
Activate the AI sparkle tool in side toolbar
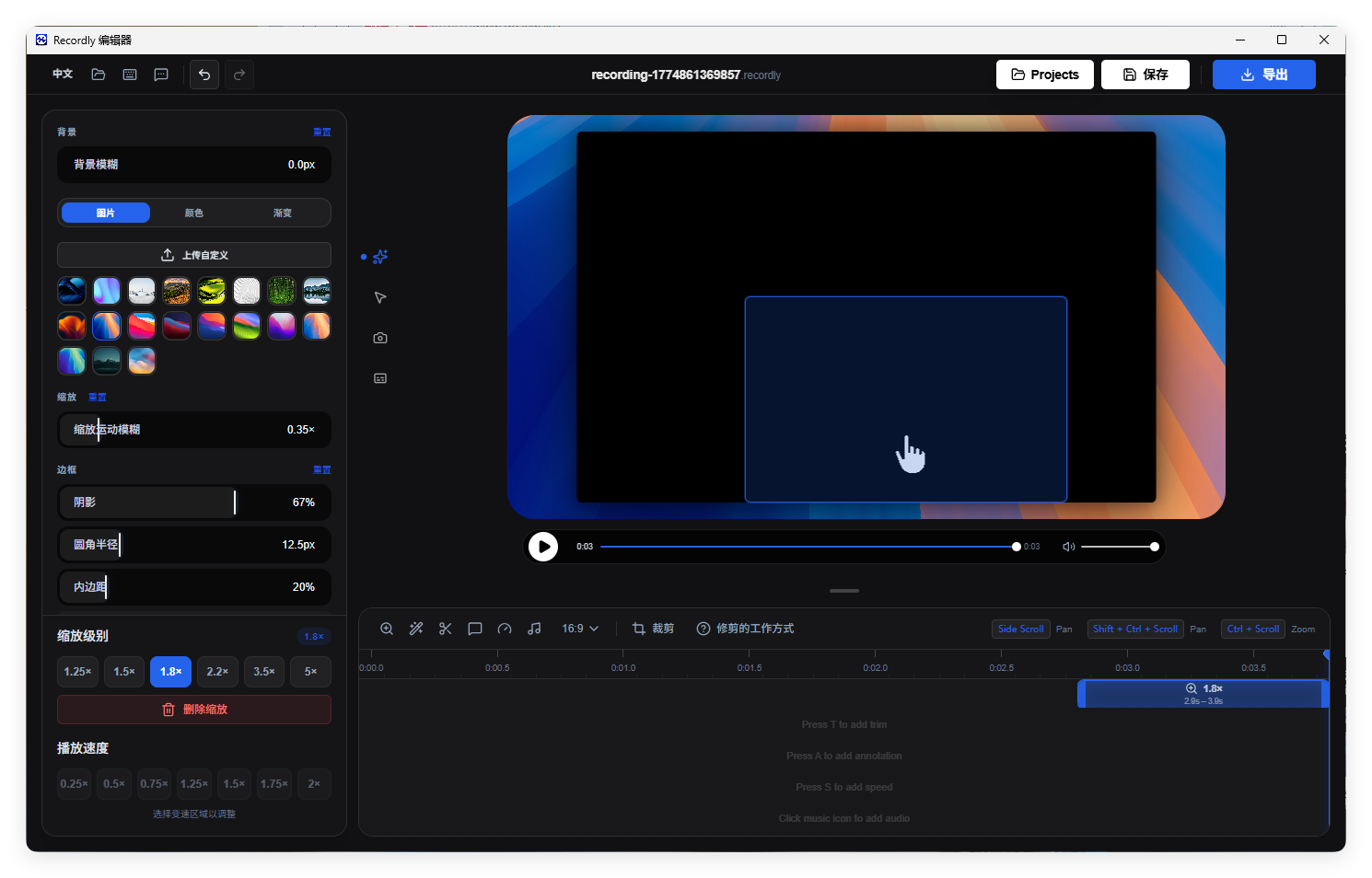tap(380, 257)
